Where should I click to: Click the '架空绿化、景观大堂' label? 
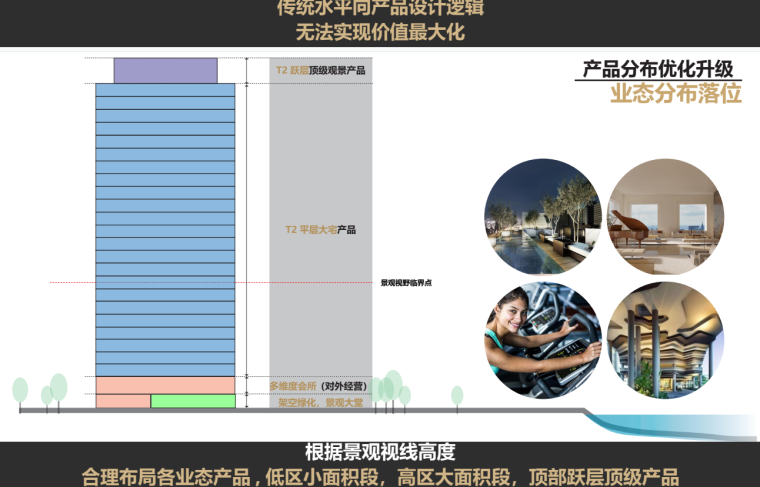tap(320, 402)
